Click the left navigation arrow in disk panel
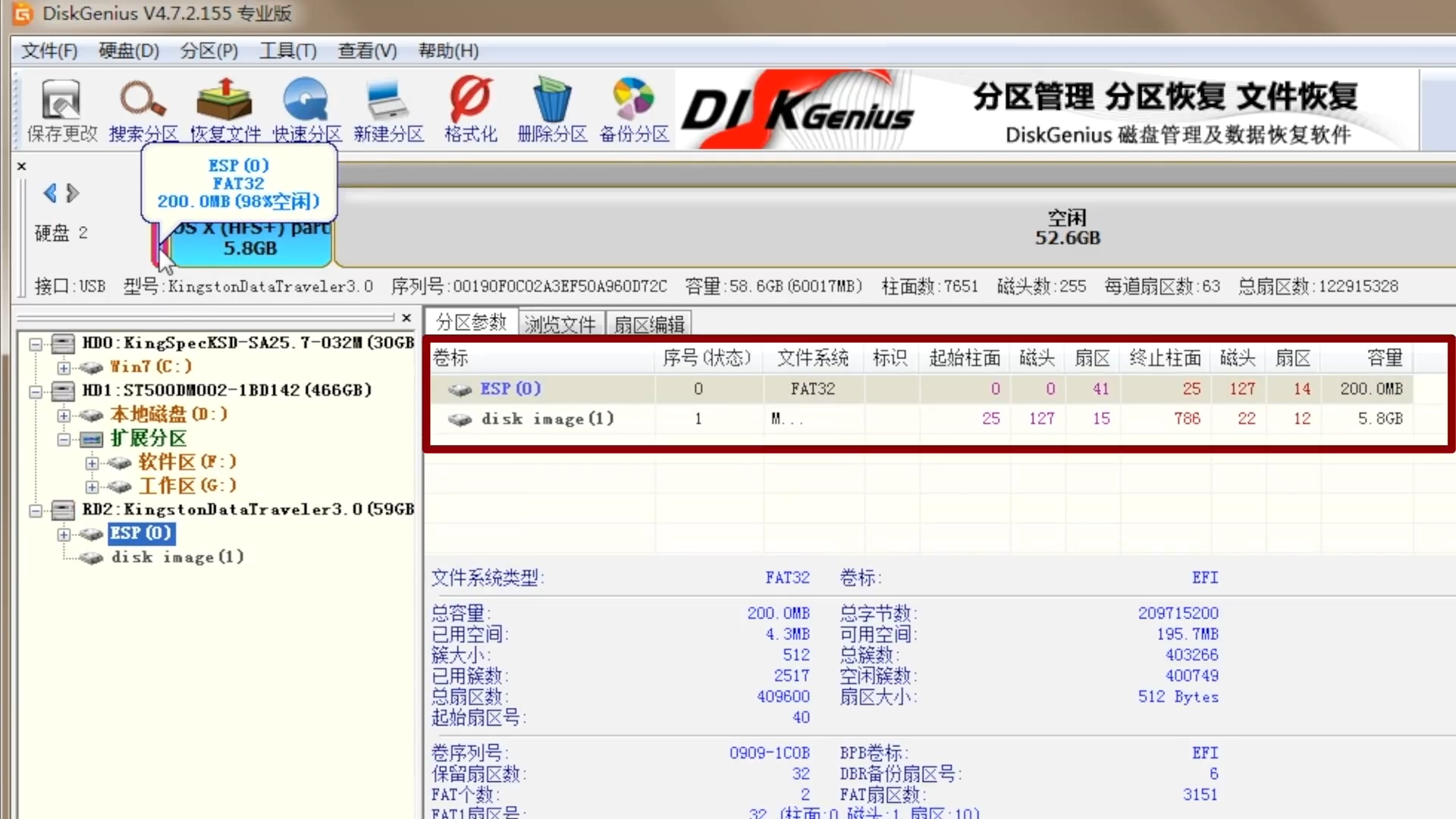The image size is (1456, 819). pyautogui.click(x=49, y=193)
